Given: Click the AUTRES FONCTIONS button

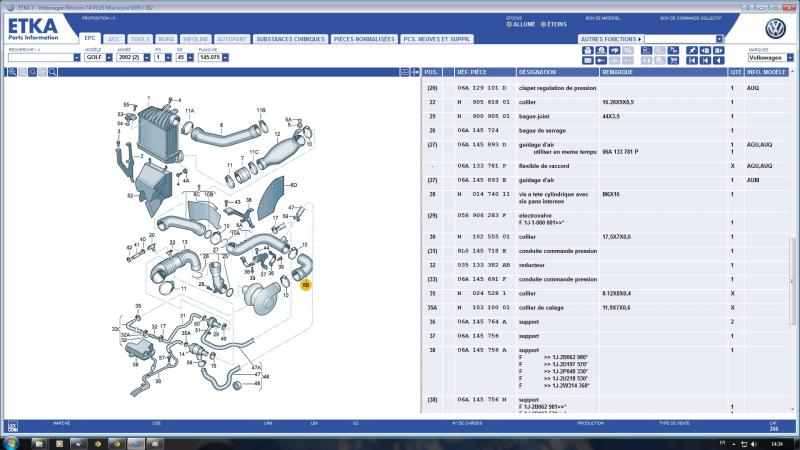Looking at the screenshot, I should 611,39.
